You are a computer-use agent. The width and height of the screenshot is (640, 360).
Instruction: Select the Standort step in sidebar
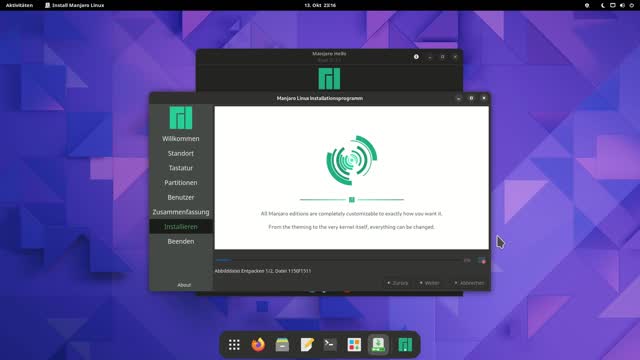tap(181, 153)
